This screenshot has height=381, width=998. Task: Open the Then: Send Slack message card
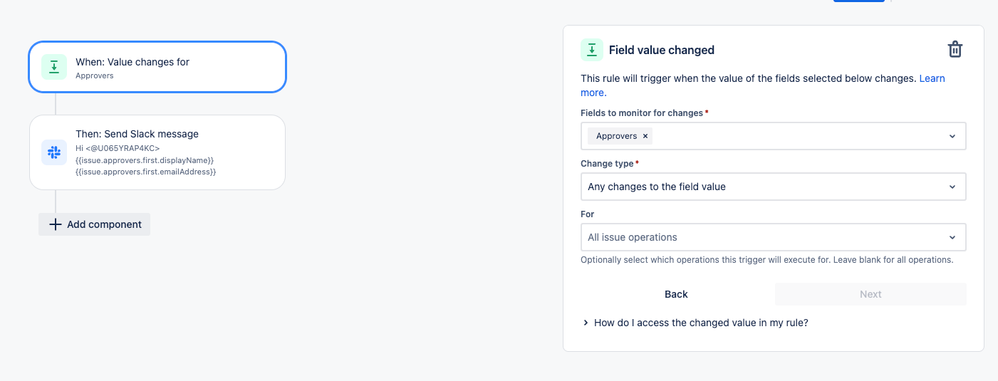coord(157,153)
